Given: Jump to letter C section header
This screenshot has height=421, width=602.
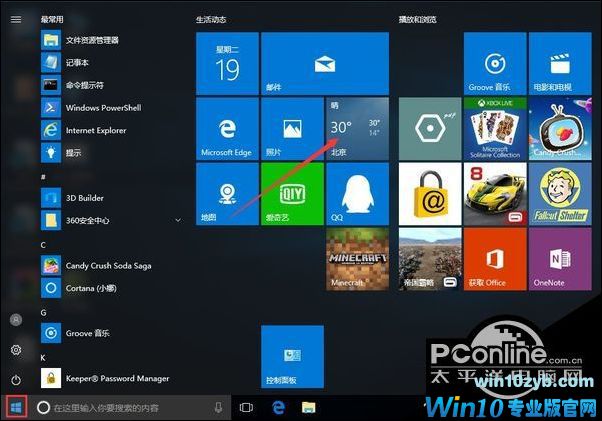Looking at the screenshot, I should click(x=43, y=244).
